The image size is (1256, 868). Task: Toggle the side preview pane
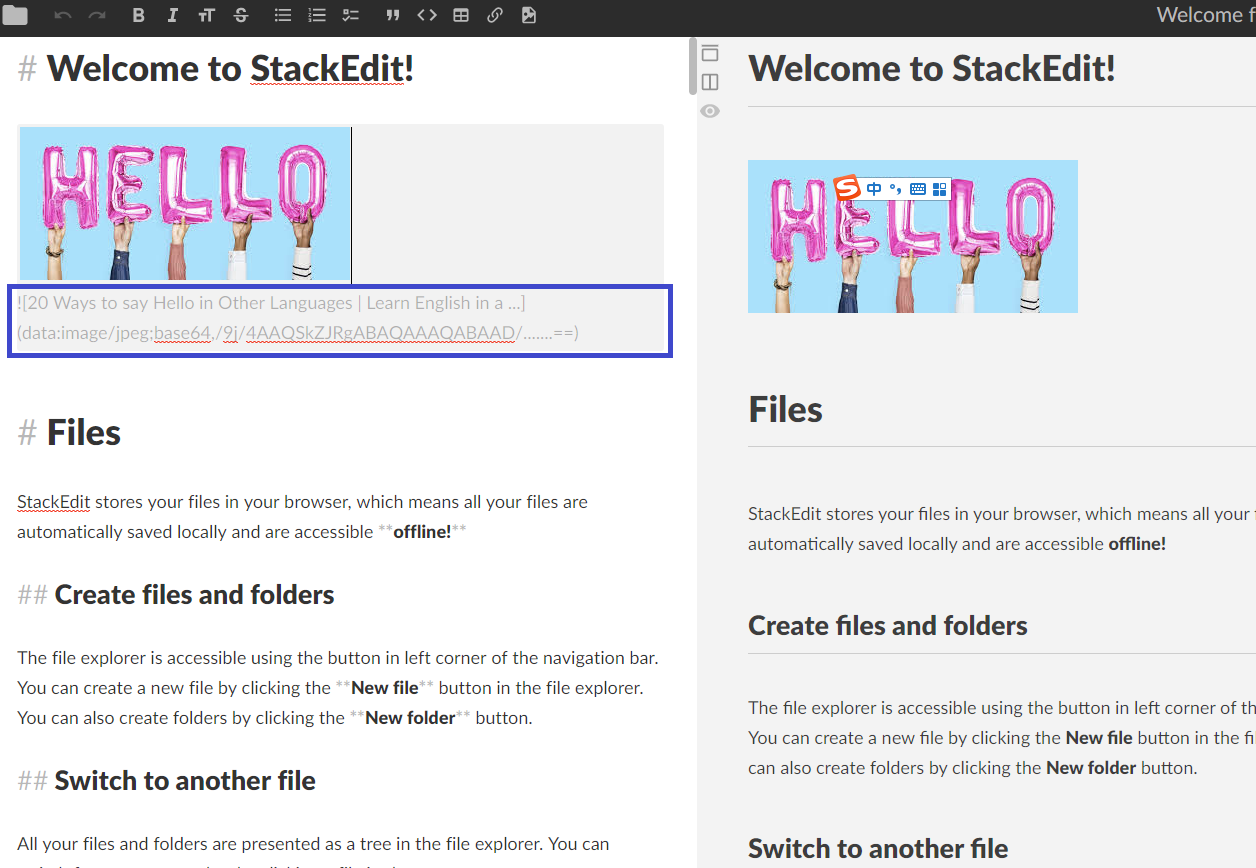pyautogui.click(x=710, y=82)
